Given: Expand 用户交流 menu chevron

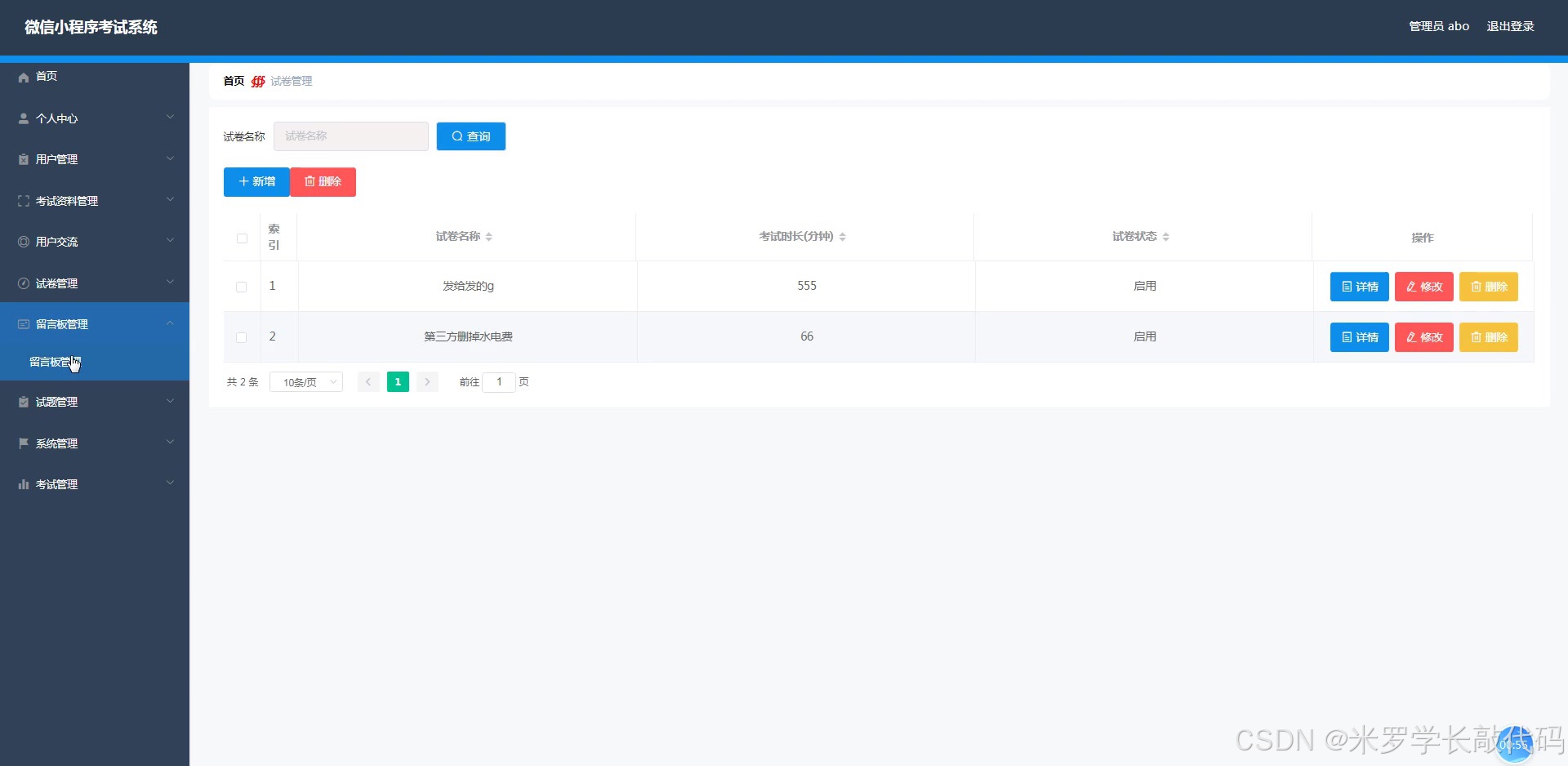Looking at the screenshot, I should click(x=170, y=240).
